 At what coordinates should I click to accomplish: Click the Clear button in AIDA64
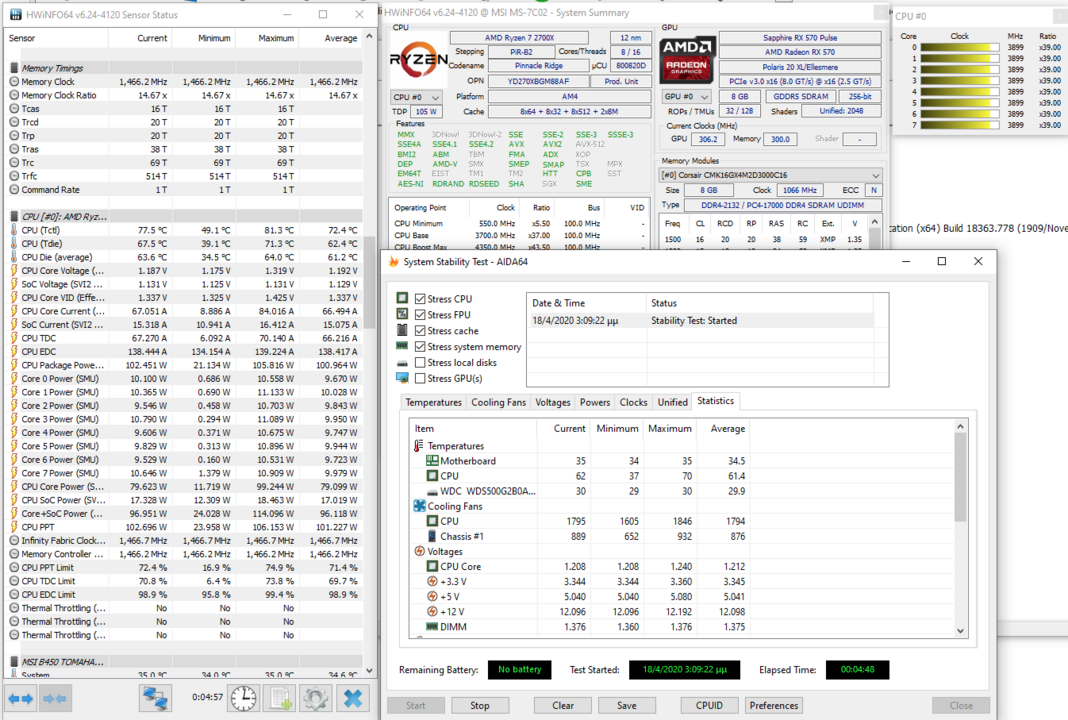tap(563, 705)
